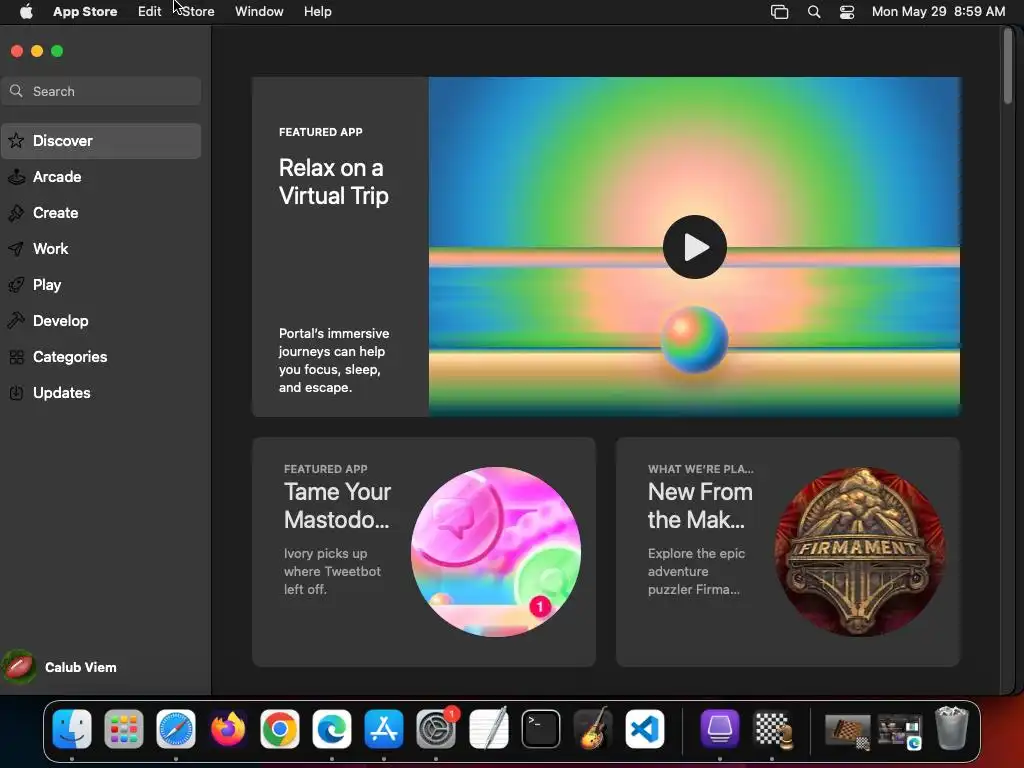Click the star icon beside Discover

[x=16, y=140]
